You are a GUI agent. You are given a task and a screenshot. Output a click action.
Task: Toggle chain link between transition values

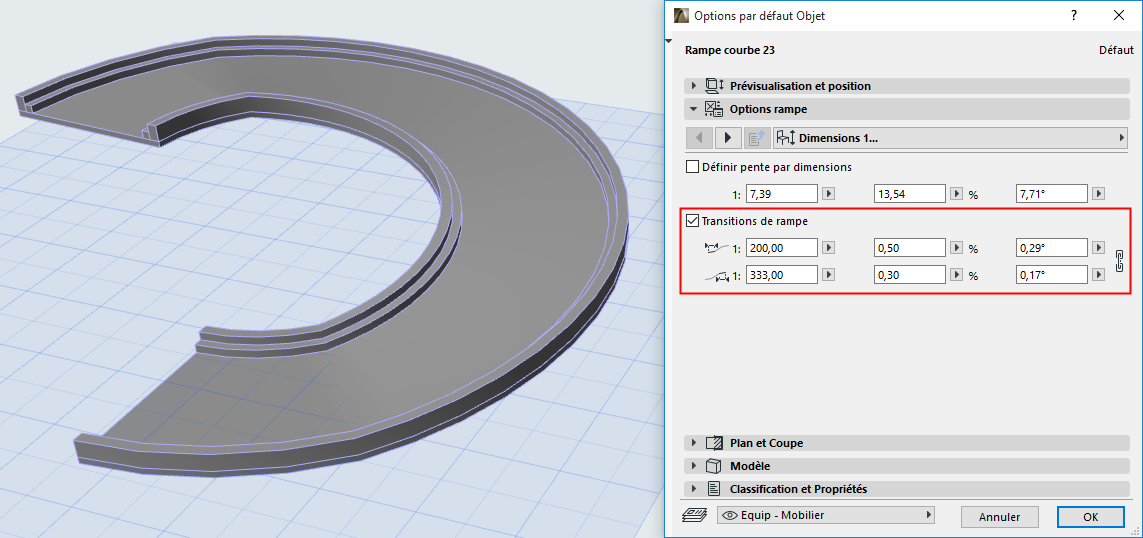[x=1120, y=262]
